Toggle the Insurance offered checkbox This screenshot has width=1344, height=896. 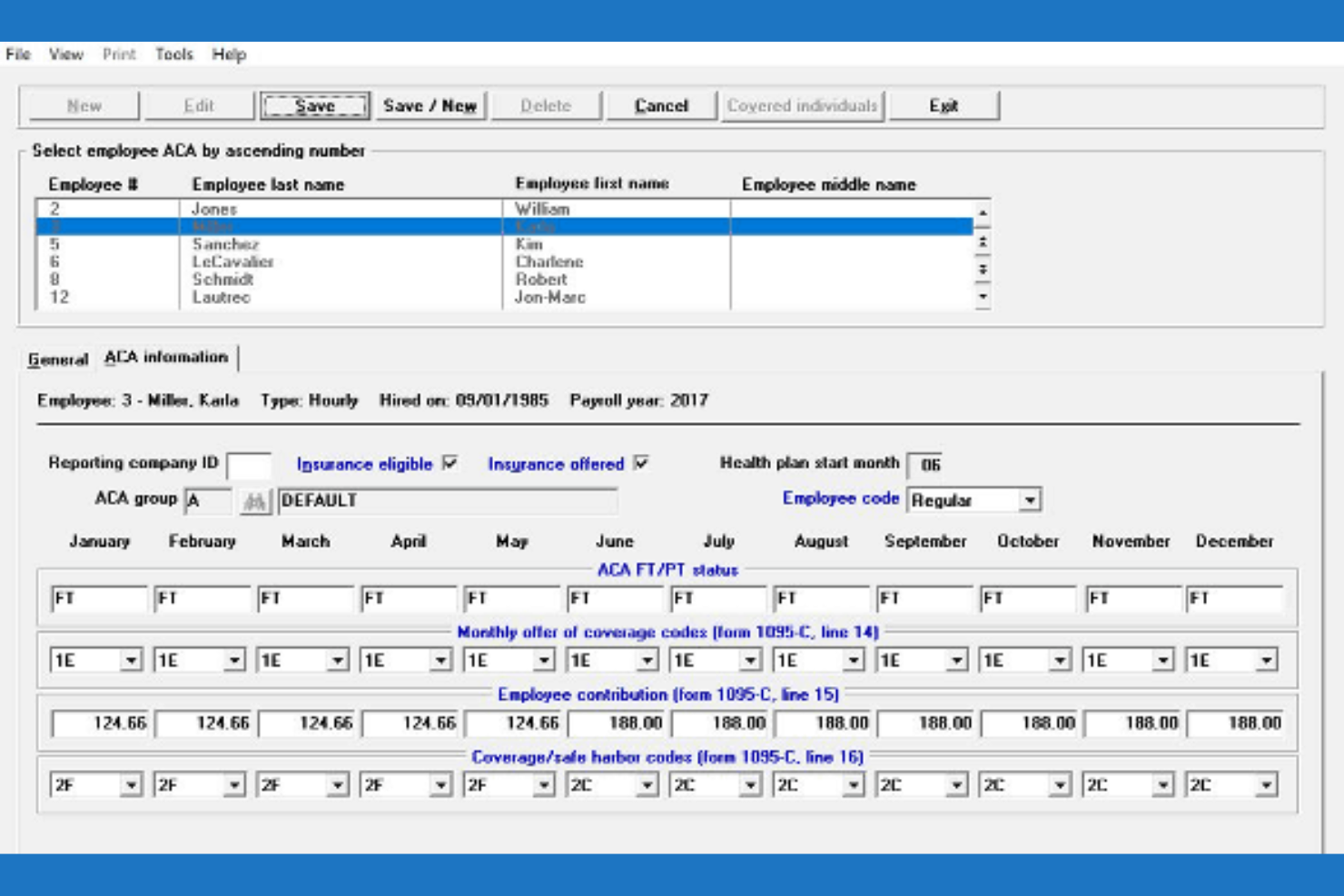pyautogui.click(x=641, y=463)
